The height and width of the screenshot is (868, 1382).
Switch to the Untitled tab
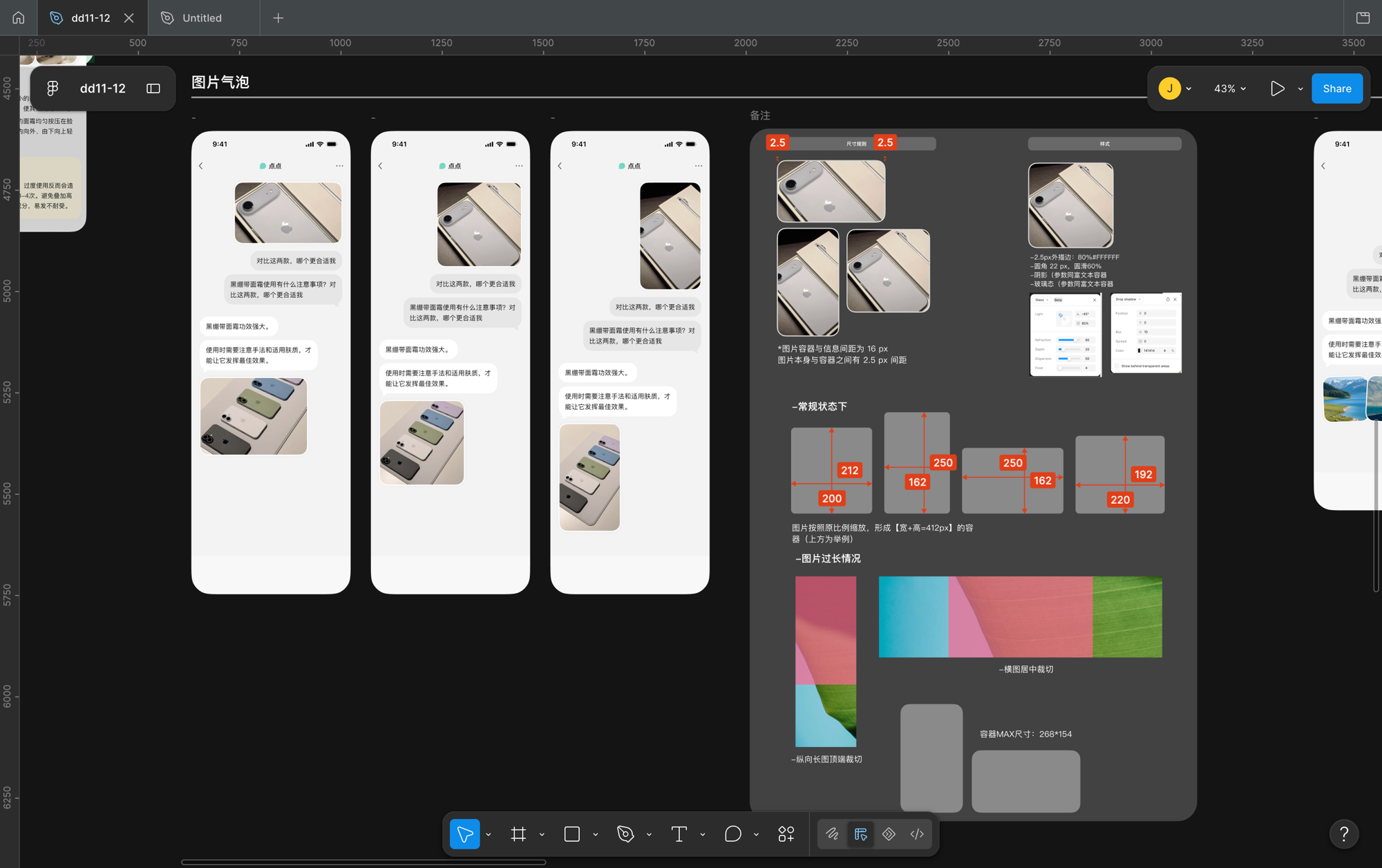204,18
